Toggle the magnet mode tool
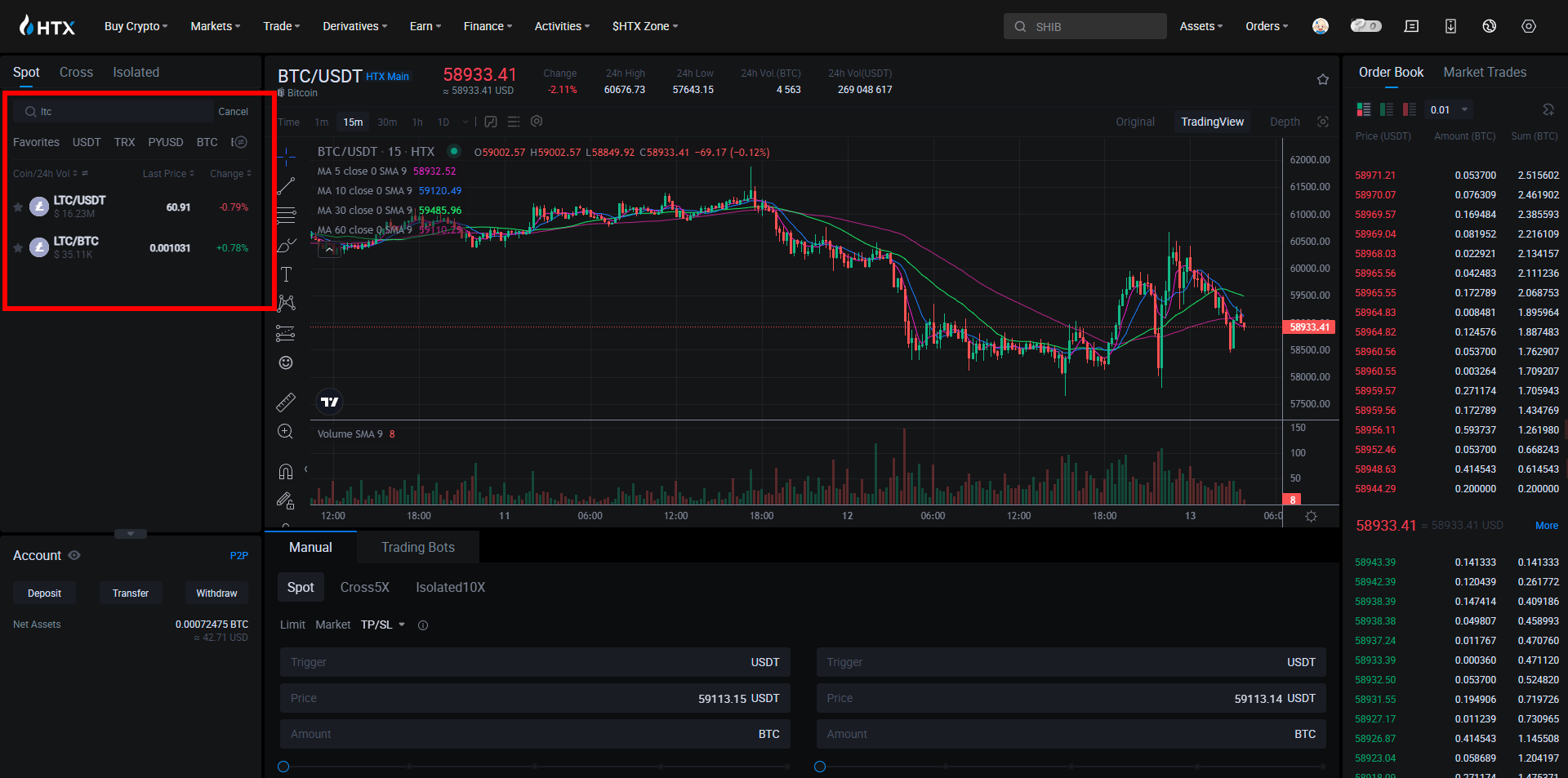1568x778 pixels. (x=286, y=471)
